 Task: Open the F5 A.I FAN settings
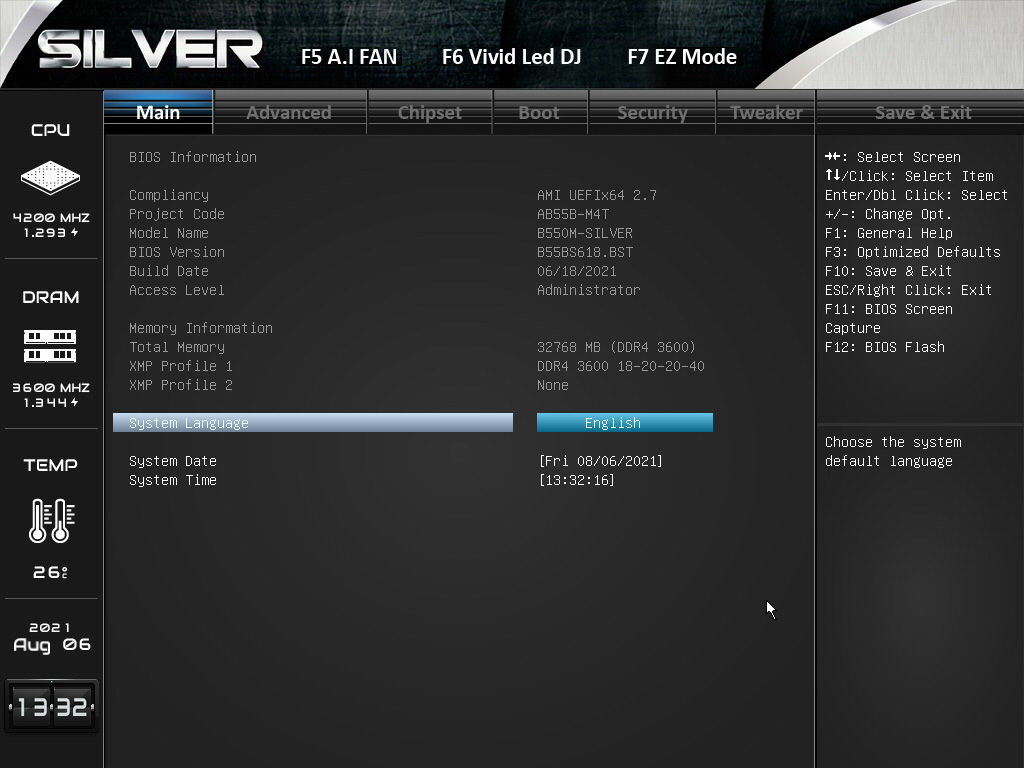pyautogui.click(x=349, y=57)
